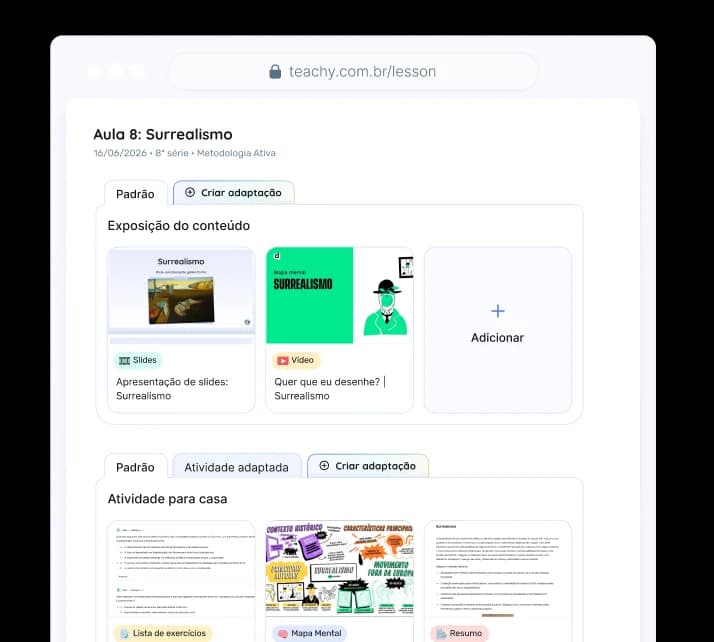Image resolution: width=714 pixels, height=642 pixels.
Task: Click the Resumo badge icon
Action: (x=441, y=633)
